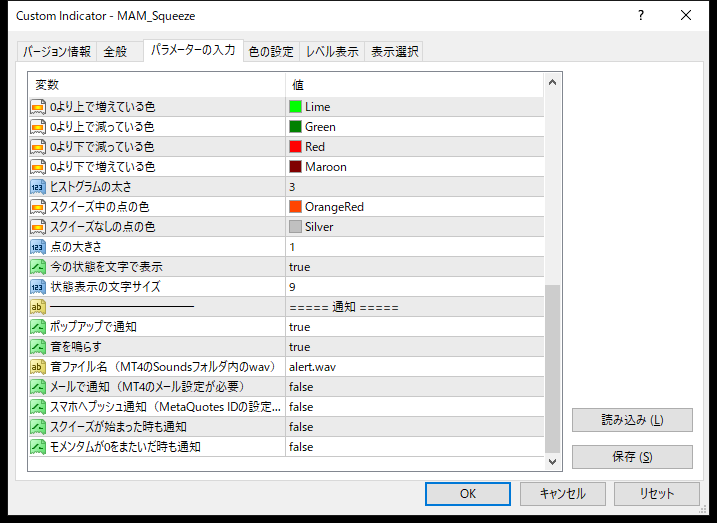Viewport: 717px width, 523px height.
Task: Click the 保存 (S) button
Action: click(632, 457)
